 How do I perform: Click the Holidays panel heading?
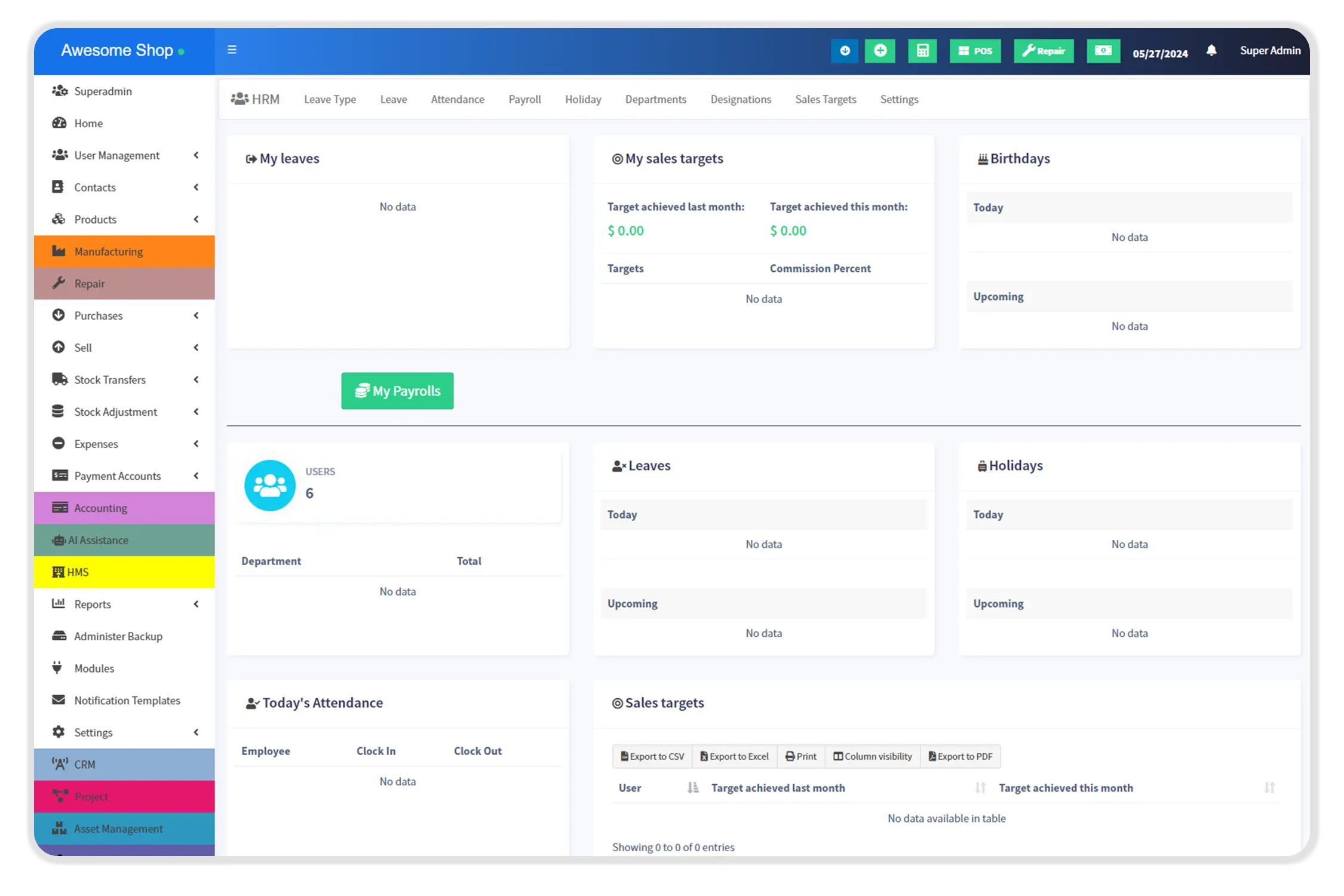1009,466
